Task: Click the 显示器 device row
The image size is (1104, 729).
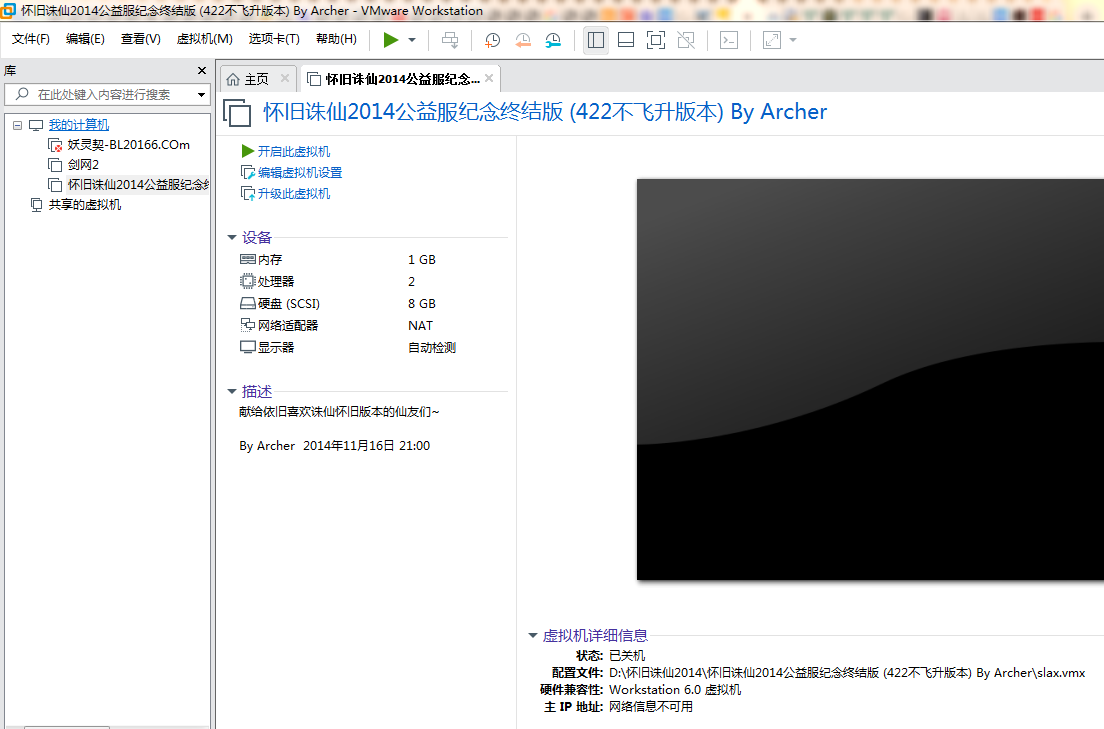Action: pos(373,347)
